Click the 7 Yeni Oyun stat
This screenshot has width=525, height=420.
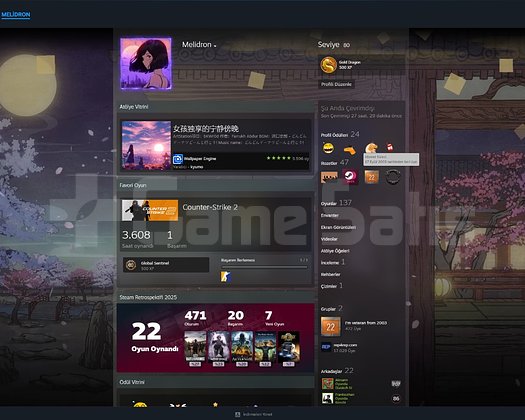coord(274,318)
